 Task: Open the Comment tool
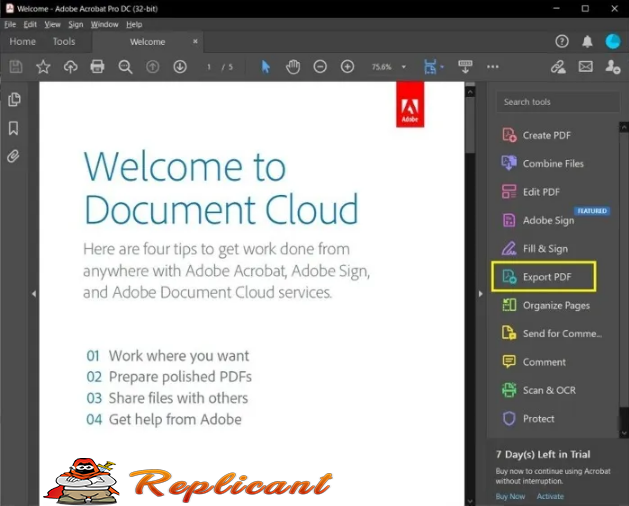(x=534, y=362)
